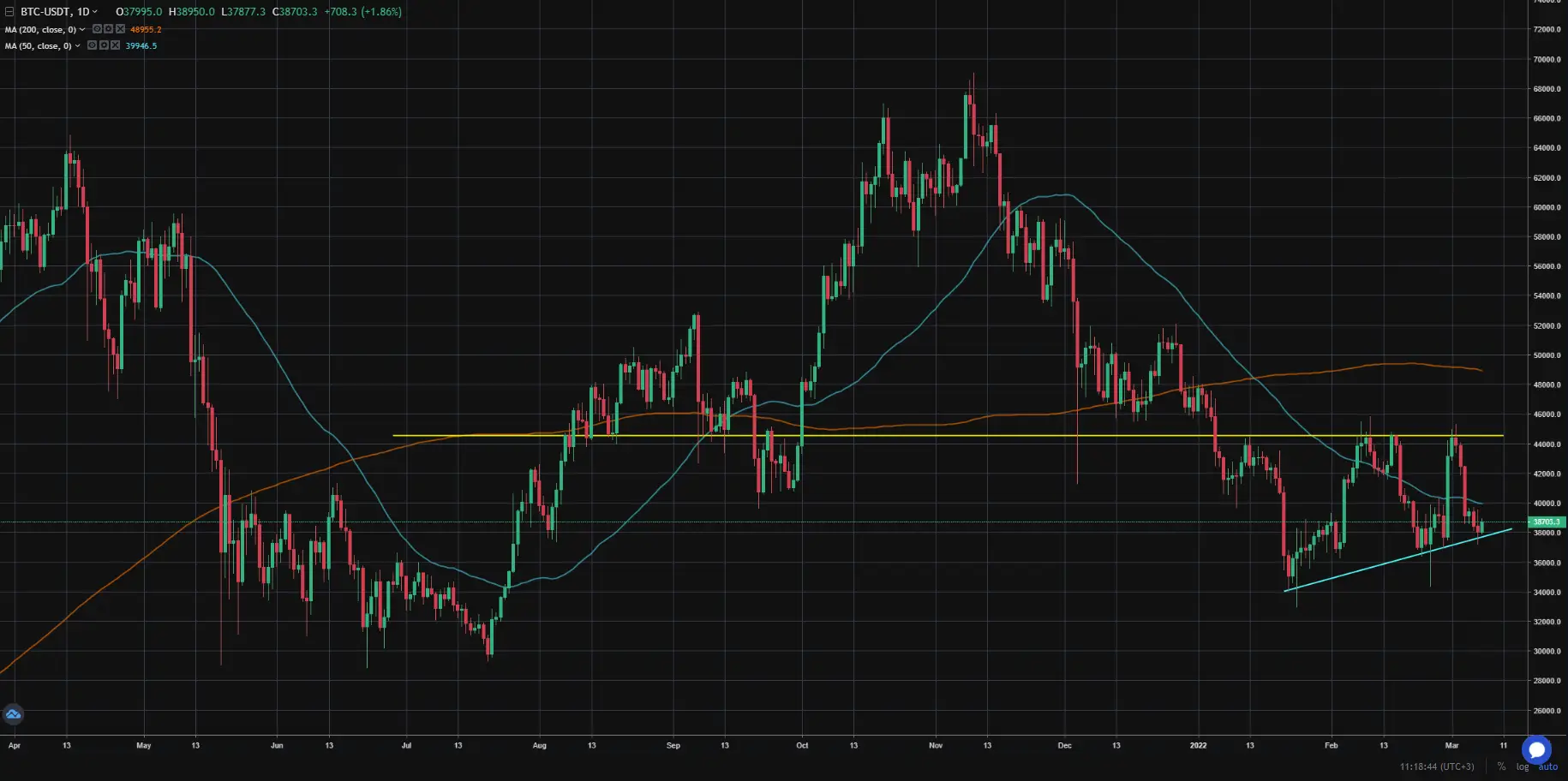Click the 44000.0 price axis label
Image resolution: width=1568 pixels, height=781 pixels.
tap(1547, 444)
